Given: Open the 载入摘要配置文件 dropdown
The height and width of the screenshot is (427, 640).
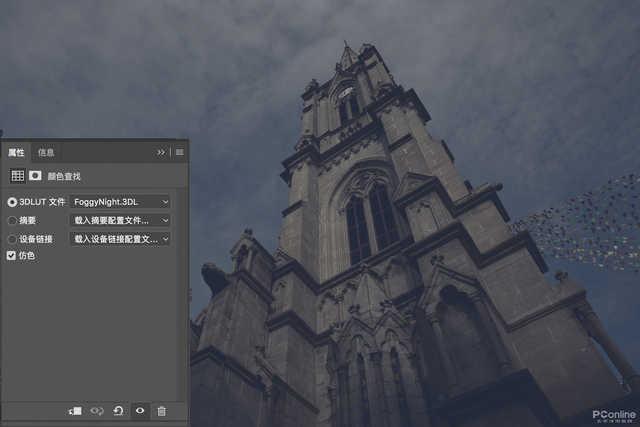Looking at the screenshot, I should point(120,220).
